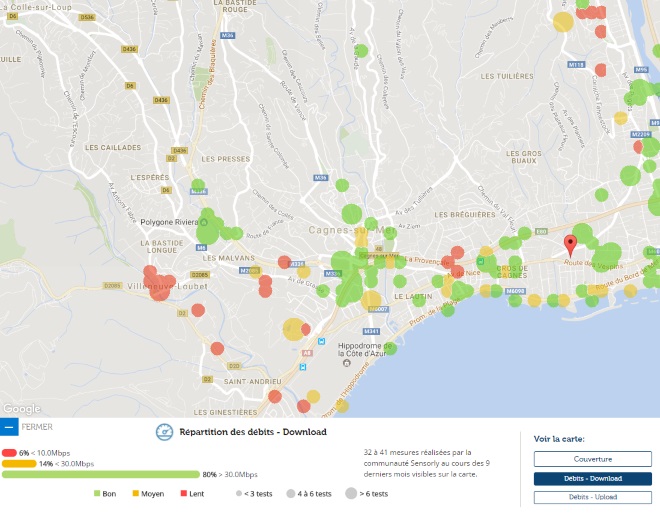Click the speedometer icon beside Répartition des débits
Screen dimensions: 660x518
click(164, 432)
